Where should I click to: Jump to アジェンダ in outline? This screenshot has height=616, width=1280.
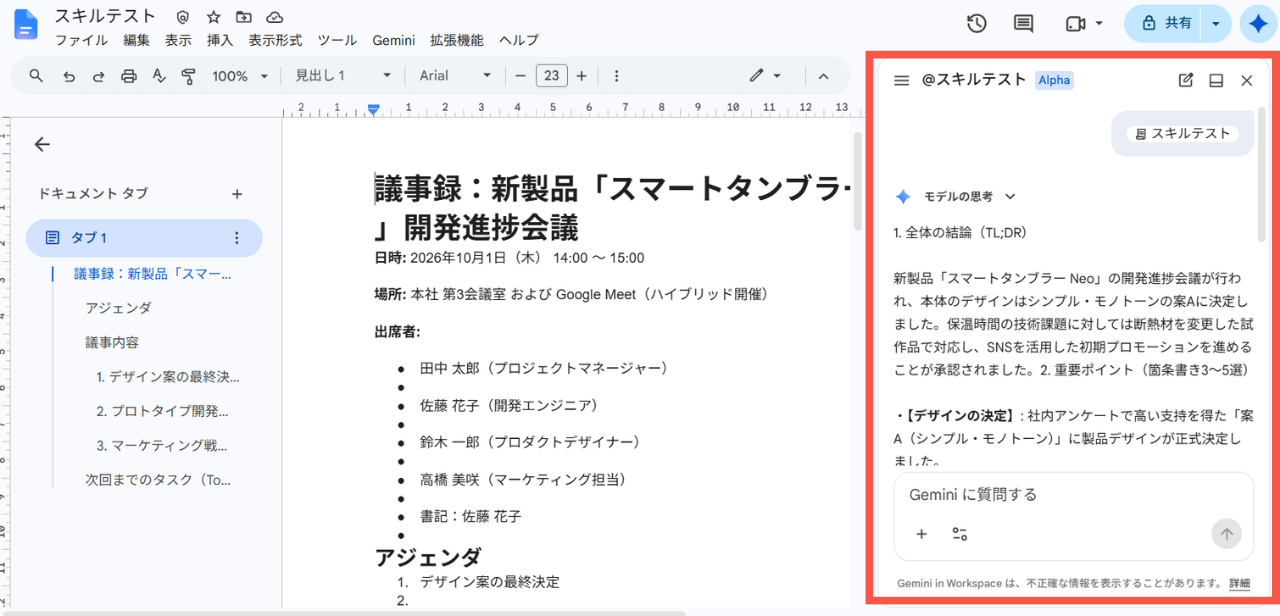point(118,308)
